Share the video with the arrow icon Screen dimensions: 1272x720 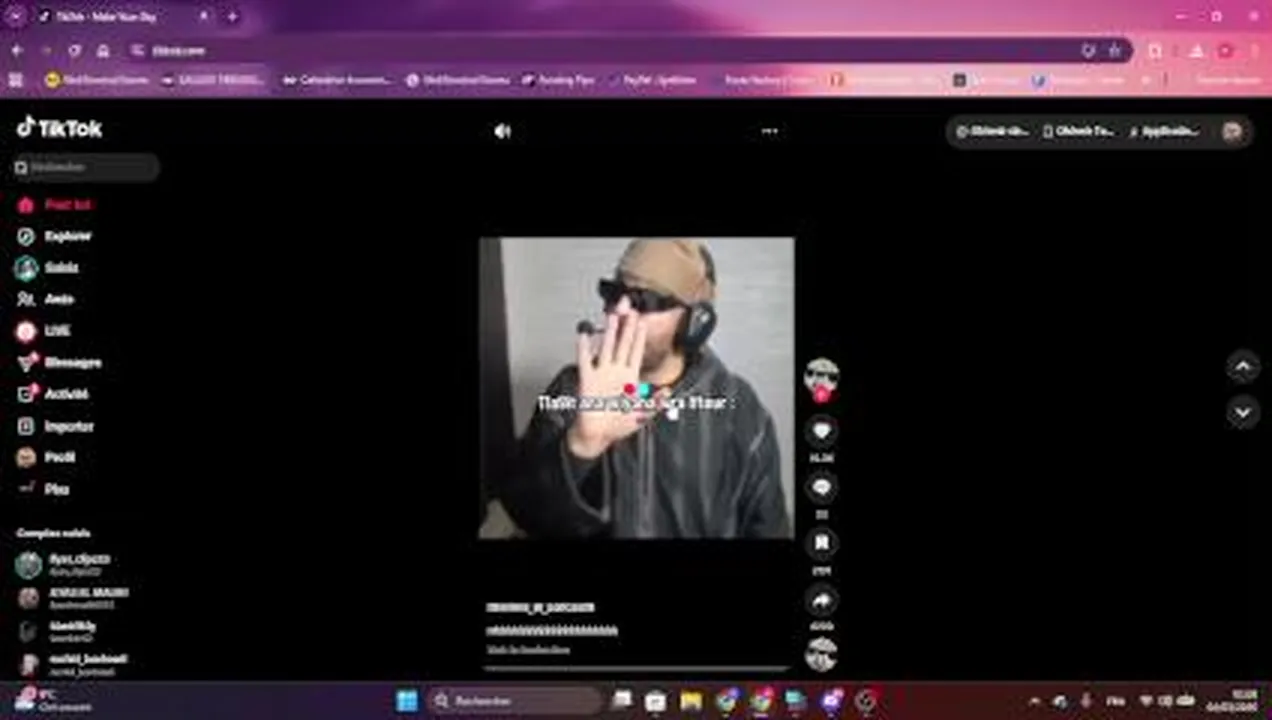pos(821,600)
